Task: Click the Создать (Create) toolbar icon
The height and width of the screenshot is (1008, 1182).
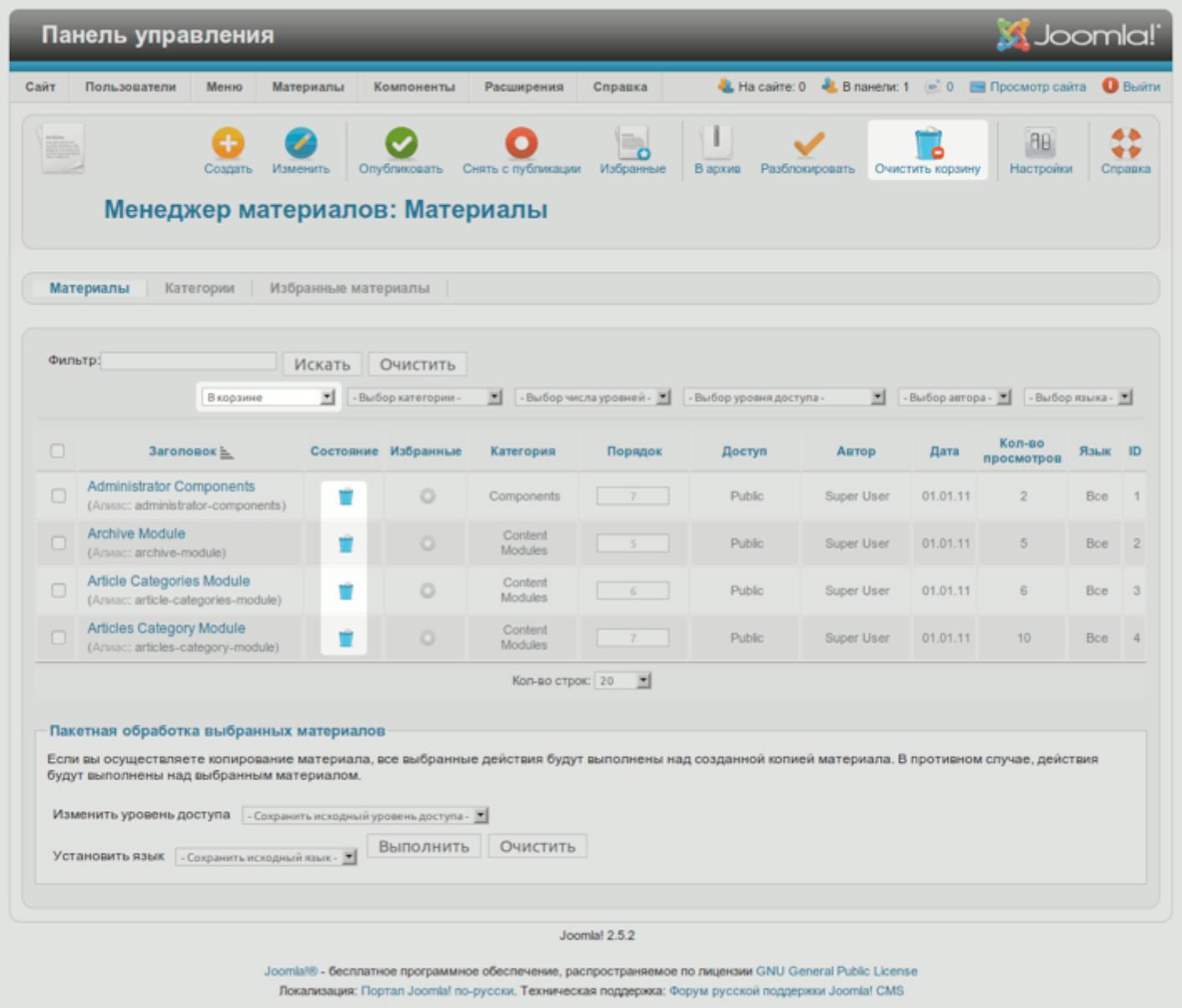Action: pos(227,144)
